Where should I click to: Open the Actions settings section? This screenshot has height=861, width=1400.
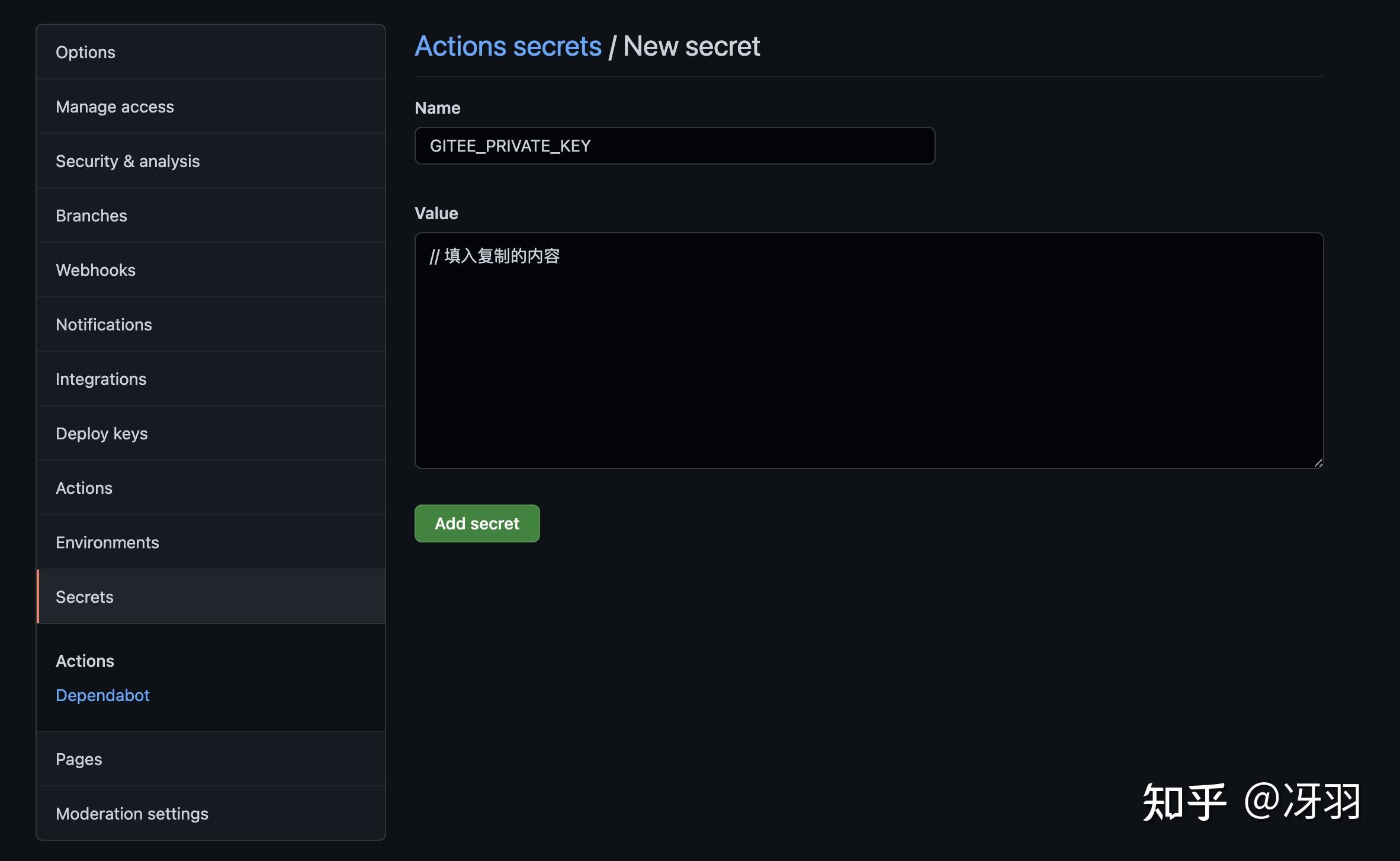tap(84, 488)
